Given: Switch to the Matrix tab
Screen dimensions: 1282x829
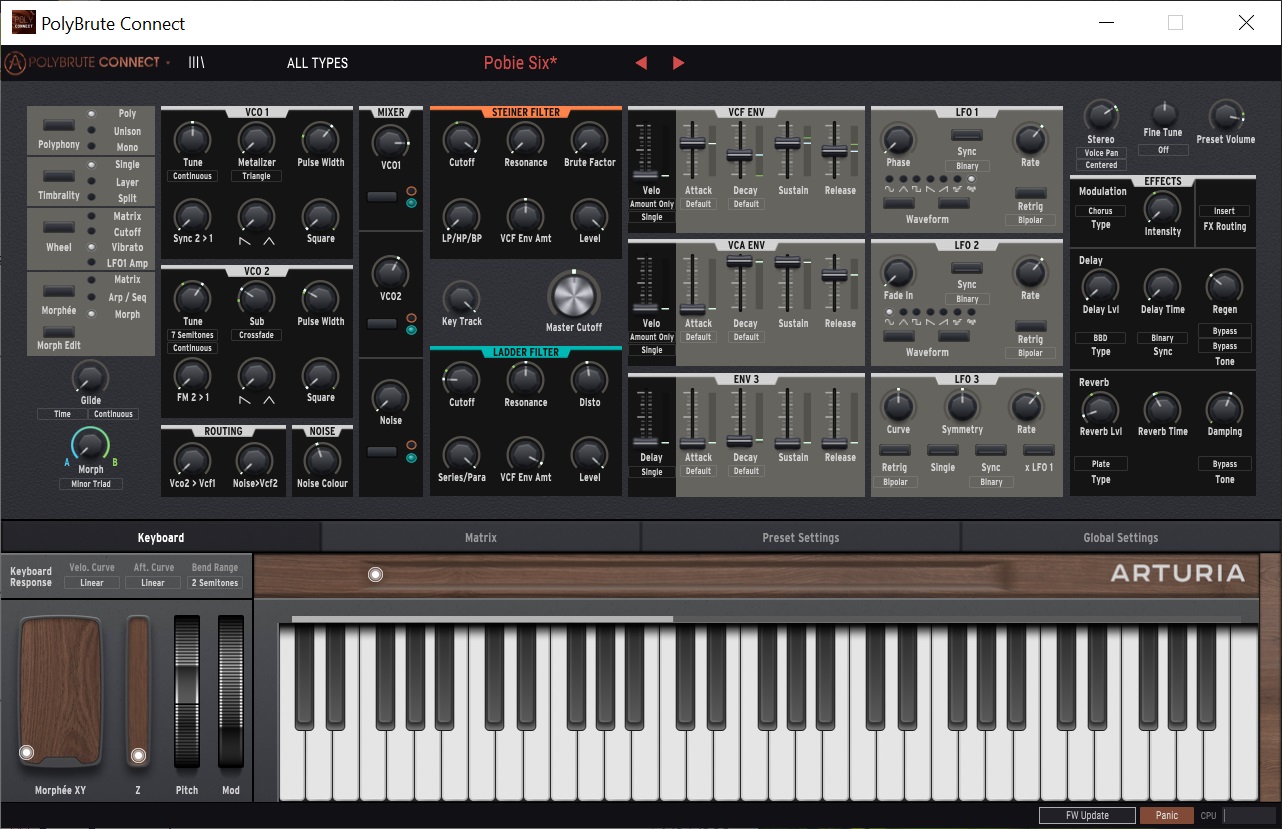Looking at the screenshot, I should [x=480, y=537].
